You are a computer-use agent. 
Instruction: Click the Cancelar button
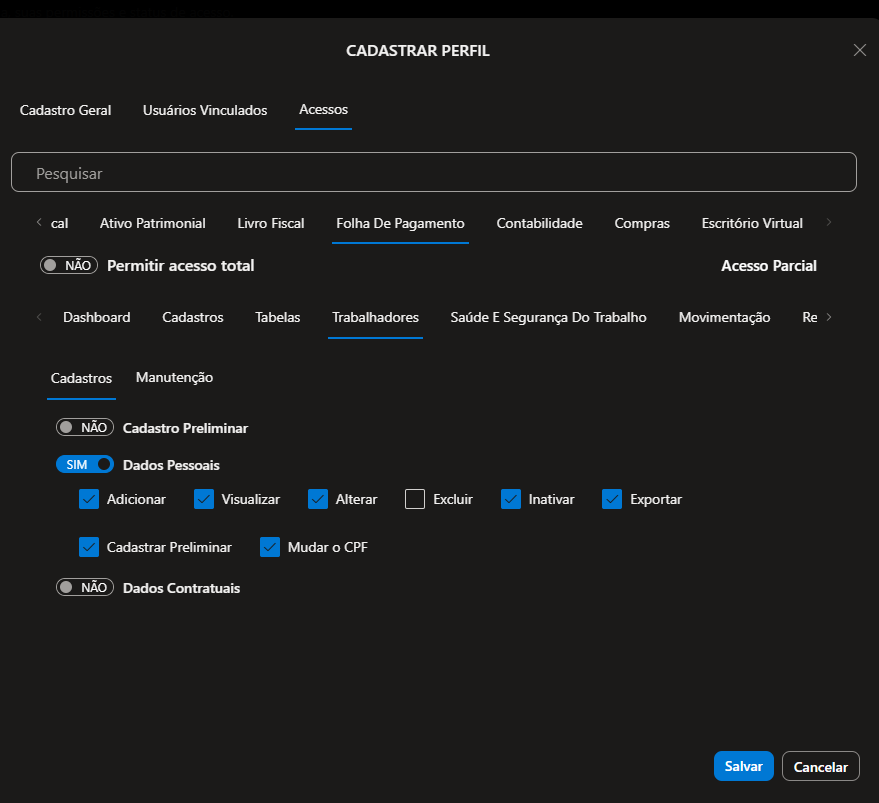click(x=820, y=766)
